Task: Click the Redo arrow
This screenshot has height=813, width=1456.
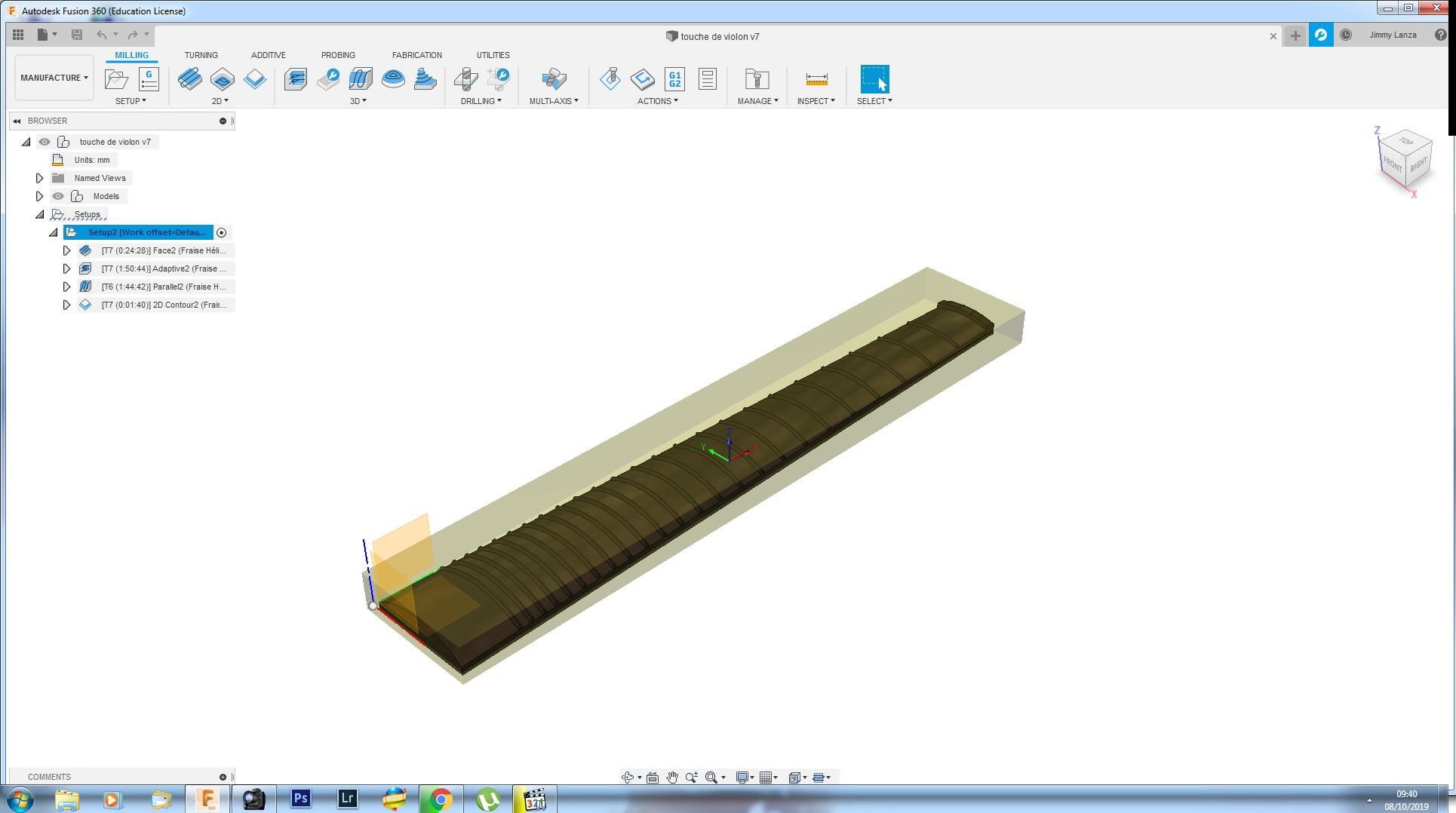Action: tap(133, 35)
